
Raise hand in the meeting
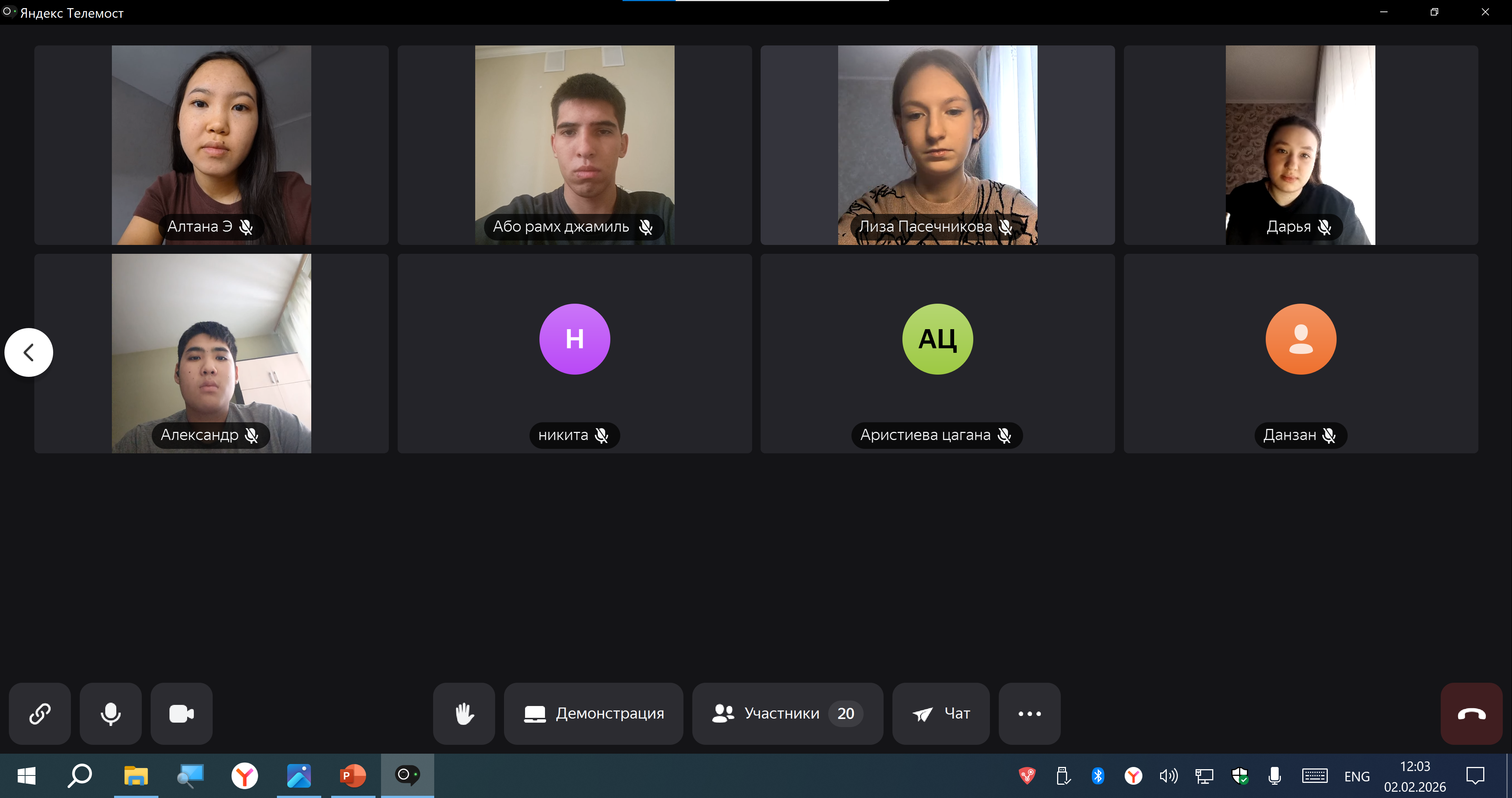coord(464,713)
